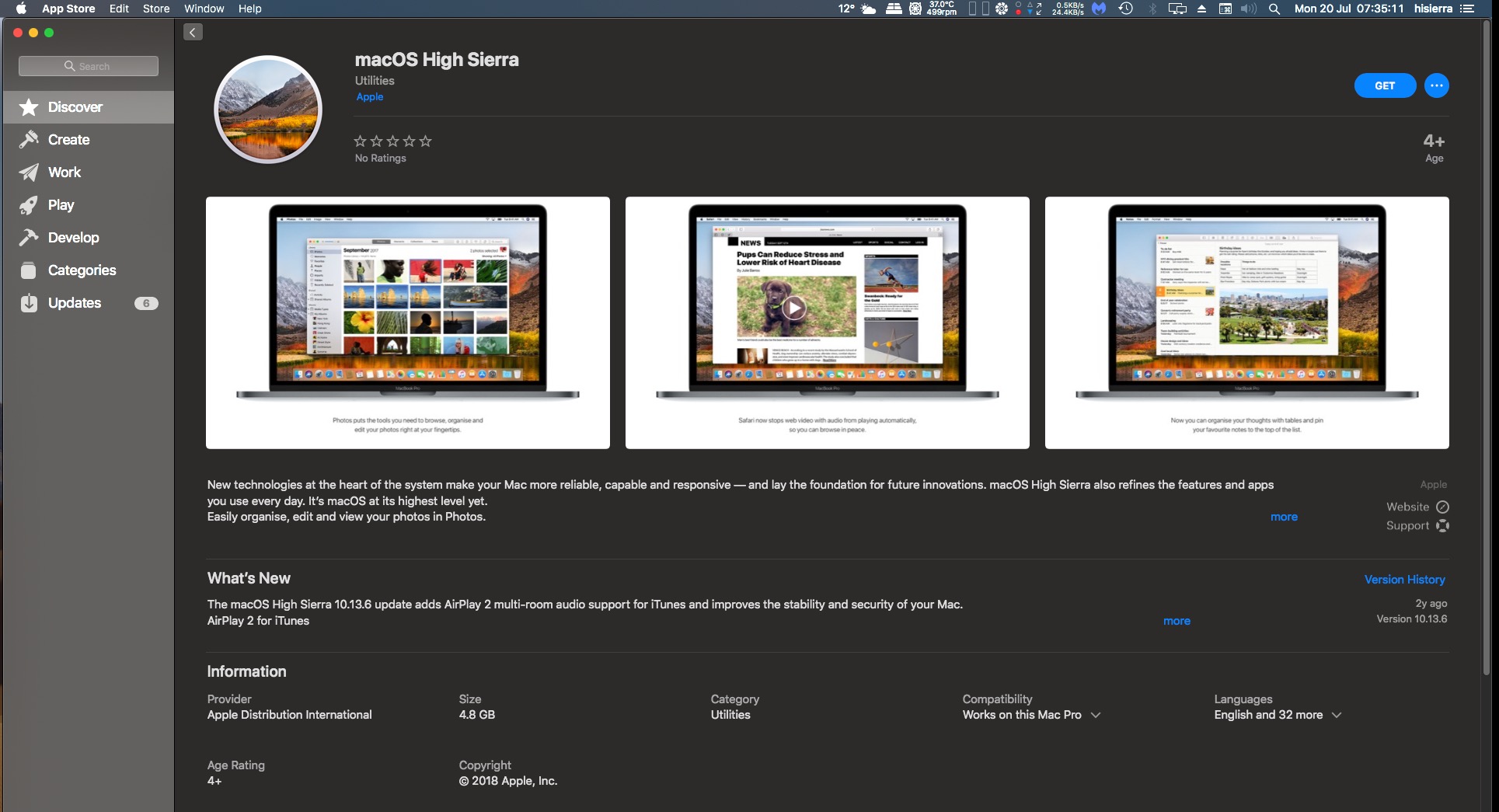Click the back arrow button
The width and height of the screenshot is (1499, 812).
pos(193,32)
